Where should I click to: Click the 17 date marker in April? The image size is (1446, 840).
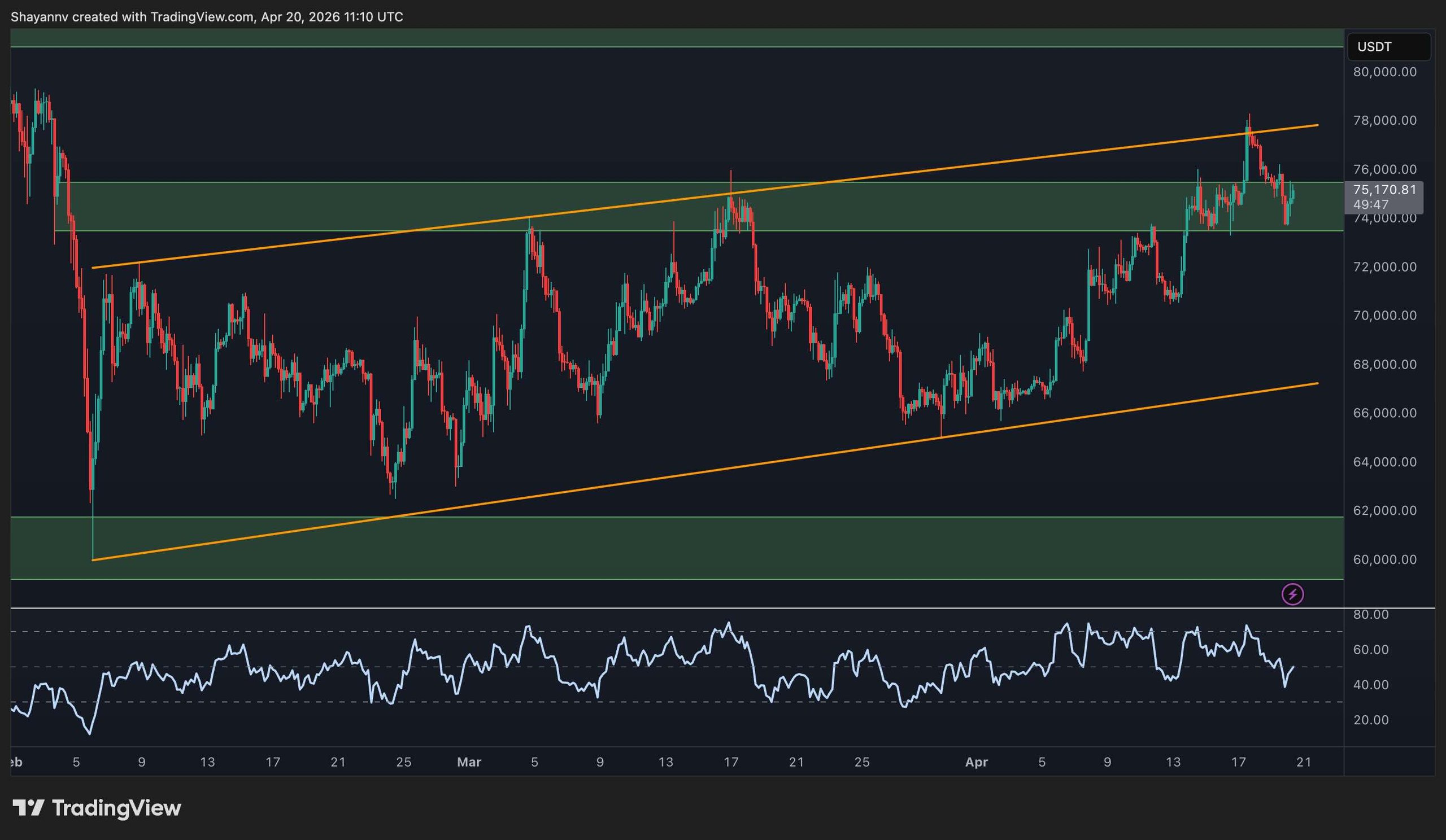tap(1238, 762)
